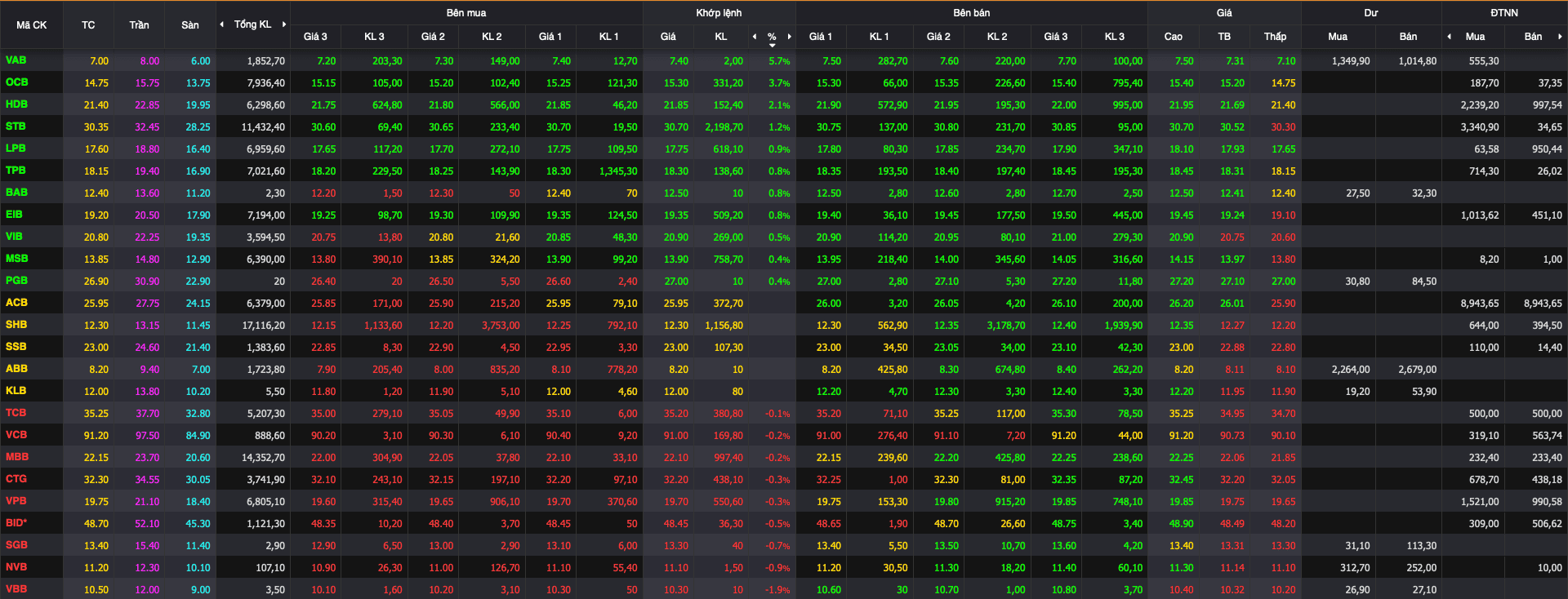Sort by the Trần column header
The height and width of the screenshot is (599, 1568).
(139, 25)
